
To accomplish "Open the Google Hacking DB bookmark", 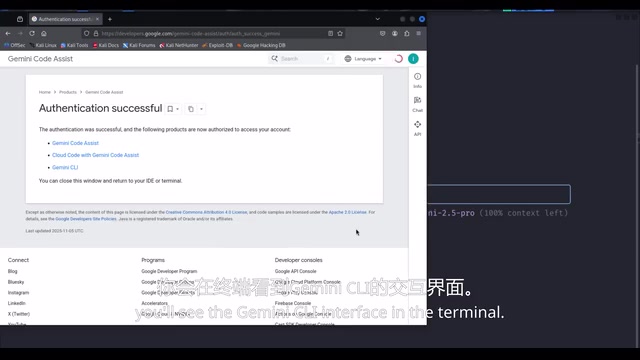I will [261, 45].
